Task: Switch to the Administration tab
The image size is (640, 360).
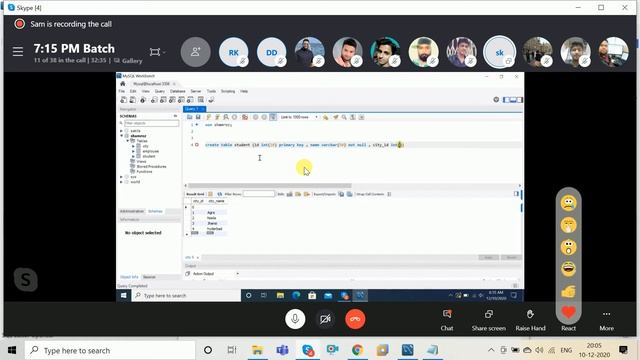Action: coord(132,211)
